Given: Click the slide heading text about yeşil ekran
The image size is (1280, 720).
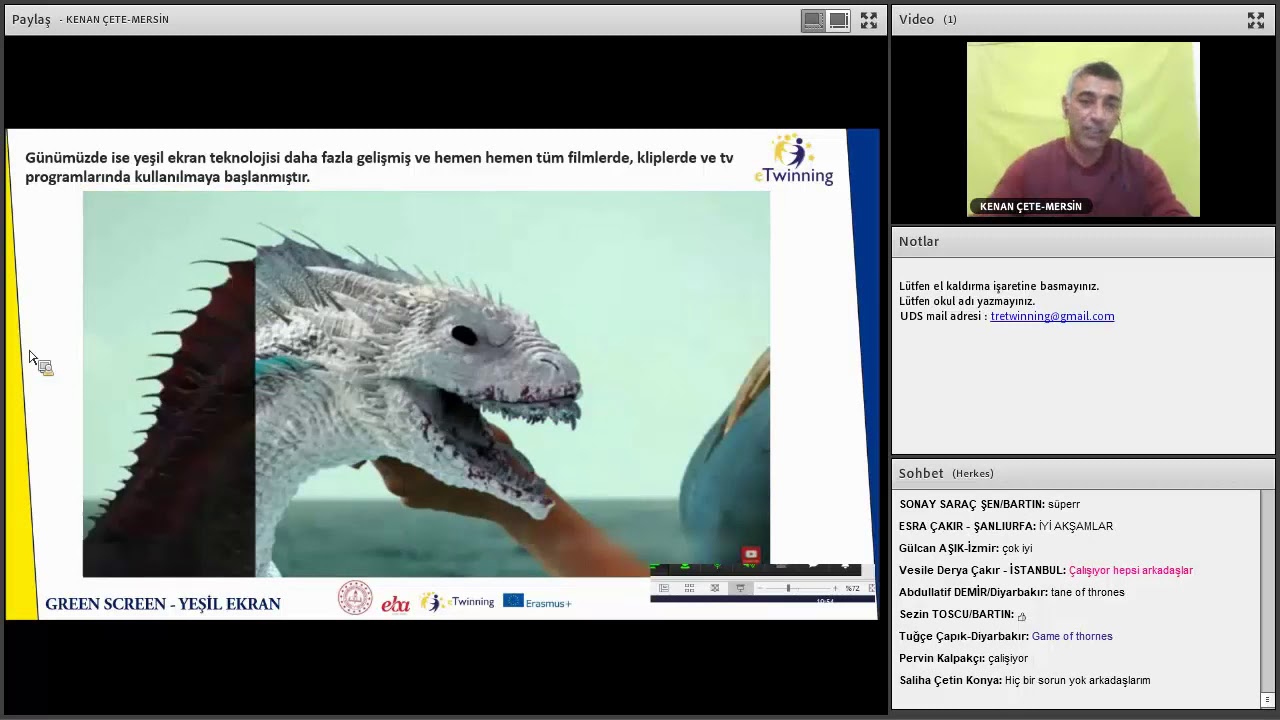Looking at the screenshot, I should [379, 167].
